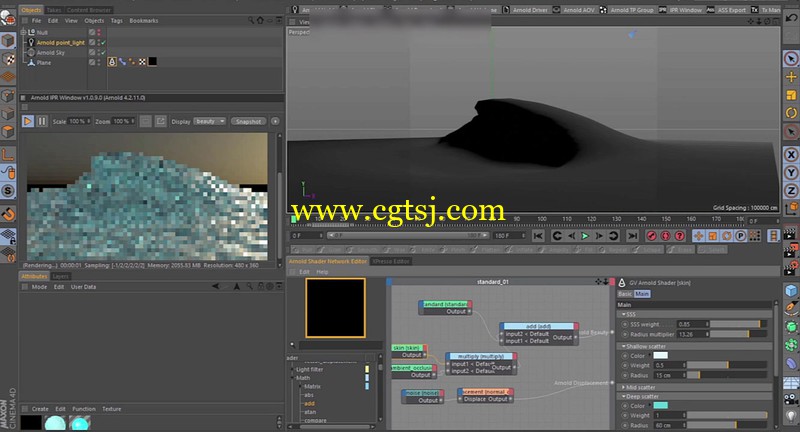Select the Z axis lock icon
Image resolution: width=800 pixels, height=432 pixels.
coord(791,191)
